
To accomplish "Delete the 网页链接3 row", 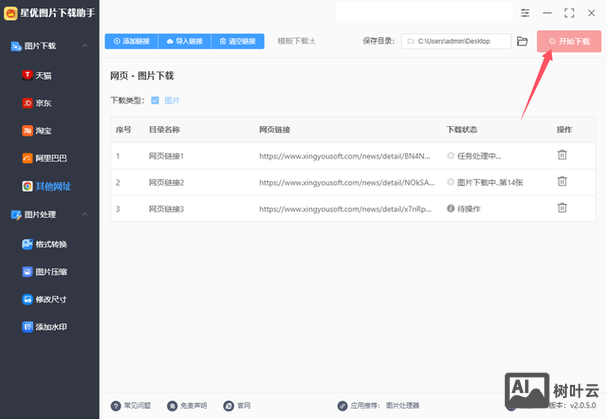I will (562, 208).
